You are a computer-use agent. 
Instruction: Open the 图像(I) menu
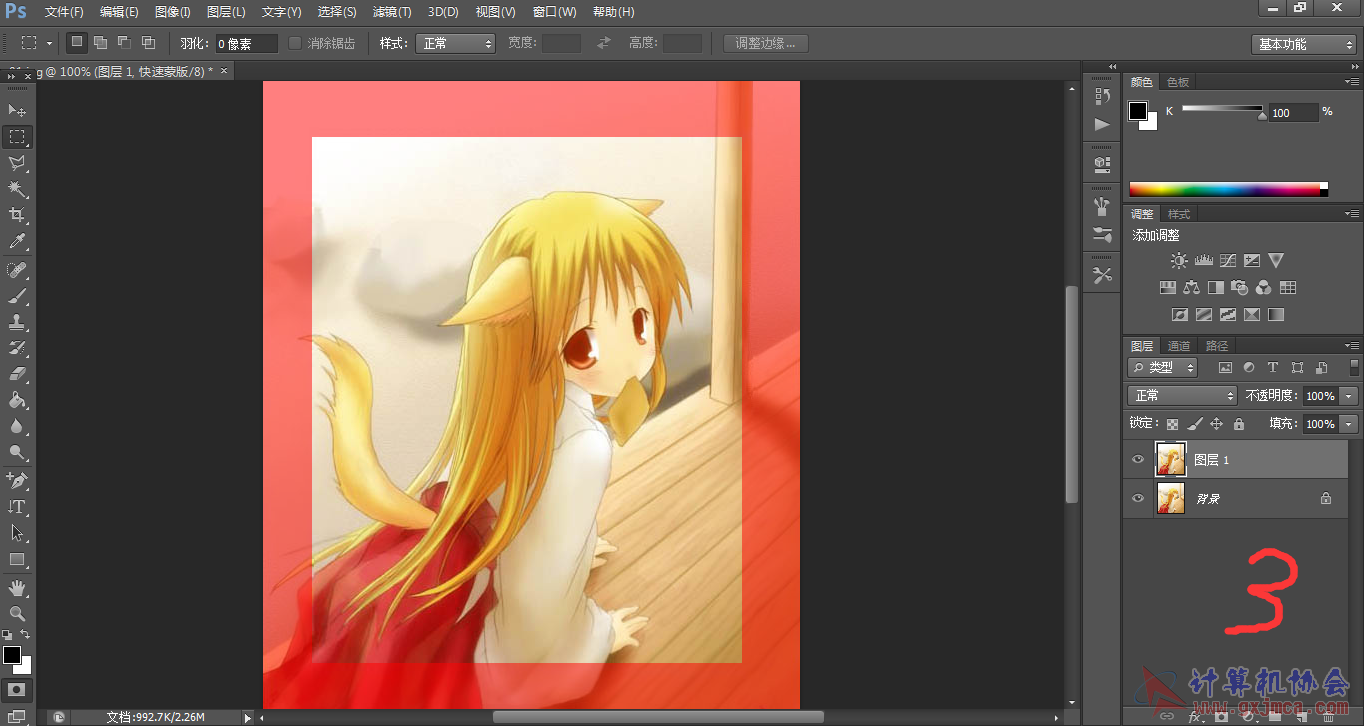[173, 12]
